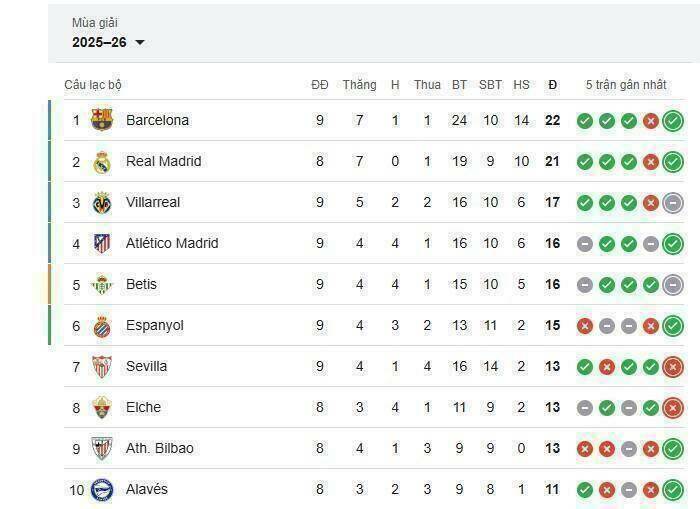Click the Betis club crest
700x509 pixels.
[x=102, y=284]
